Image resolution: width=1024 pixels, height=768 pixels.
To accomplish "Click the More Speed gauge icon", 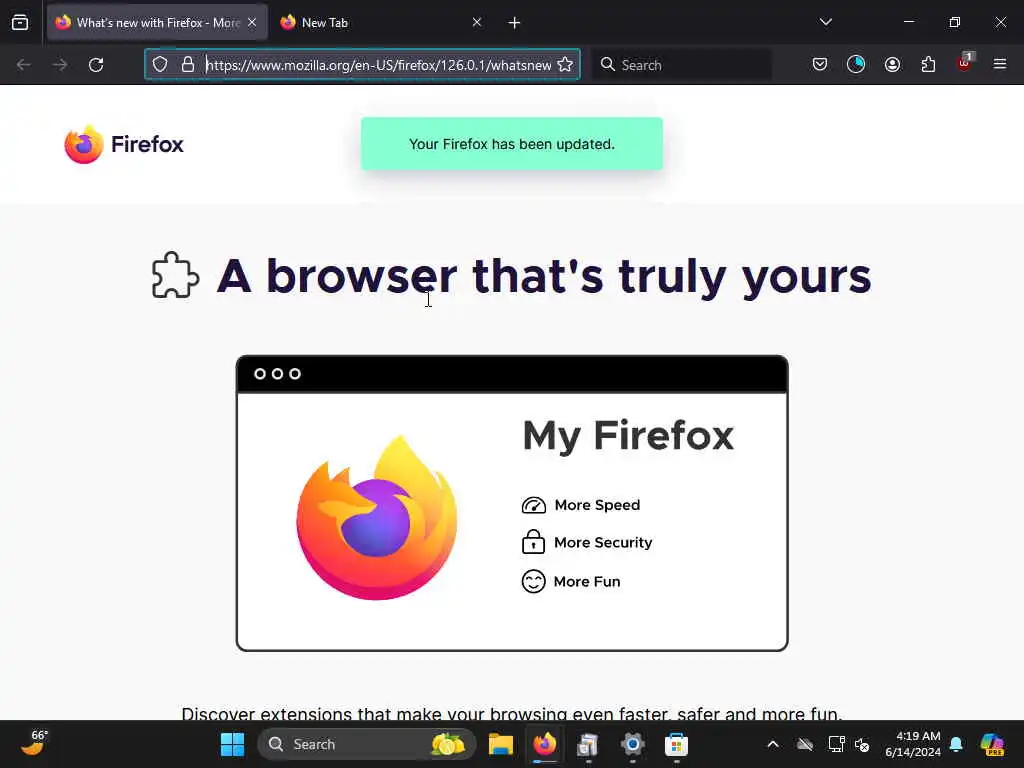I will tap(534, 505).
